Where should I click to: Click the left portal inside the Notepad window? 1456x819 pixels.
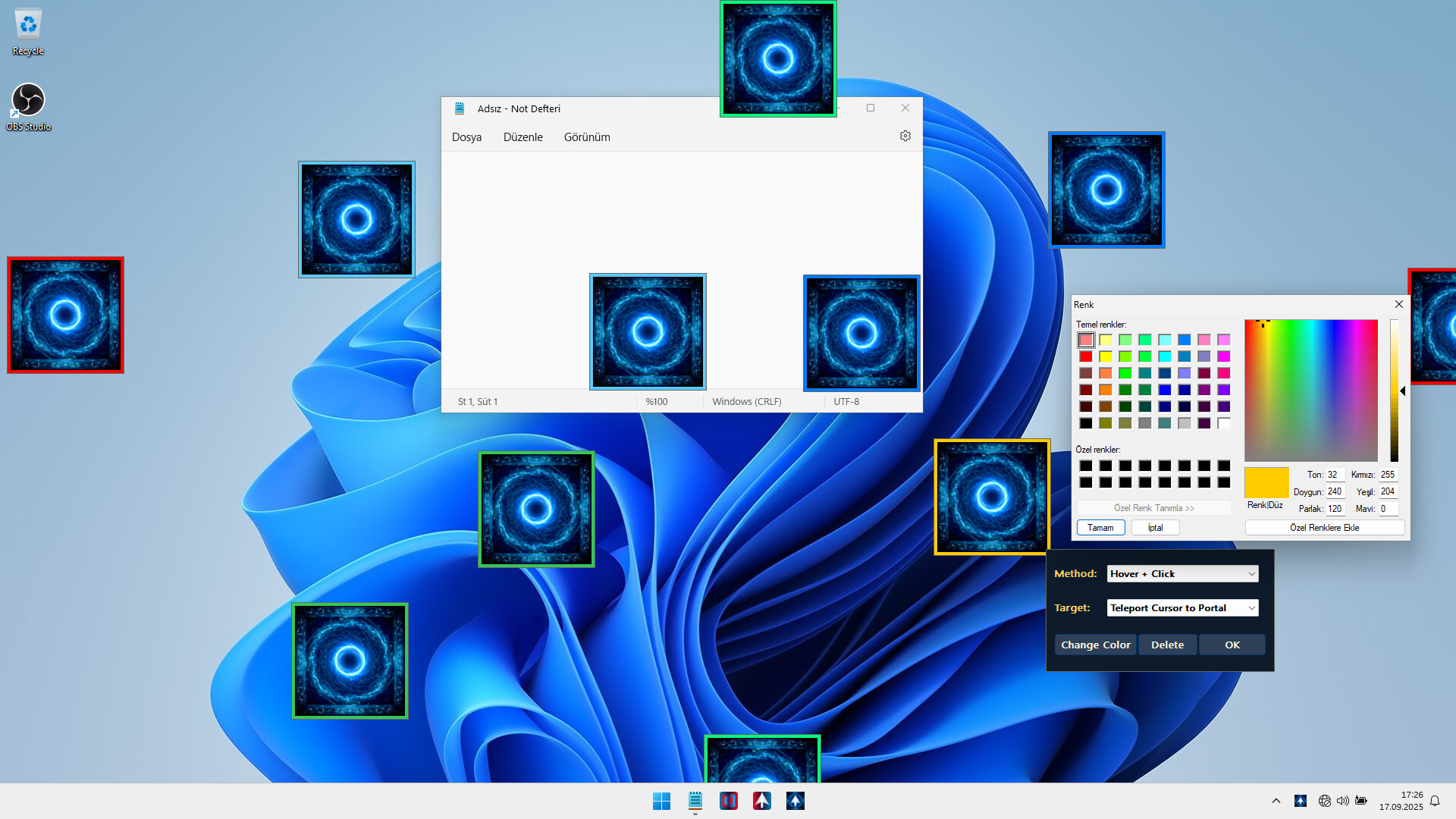pos(648,331)
